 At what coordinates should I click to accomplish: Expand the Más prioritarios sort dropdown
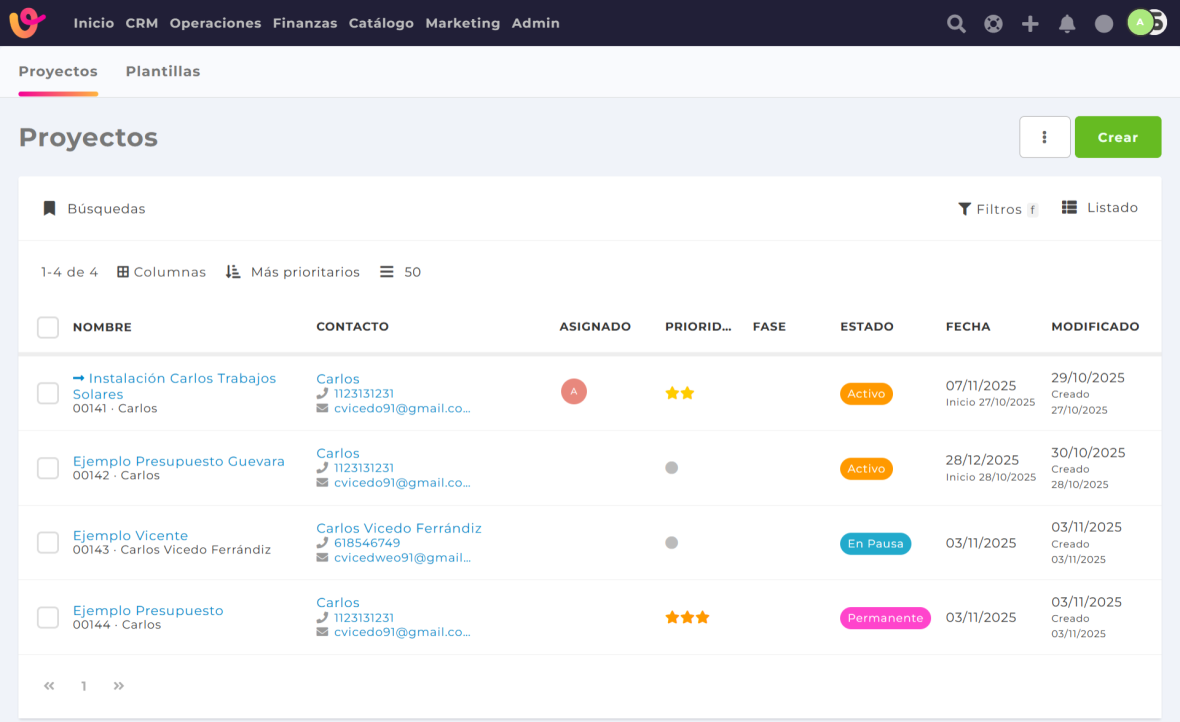coord(293,272)
